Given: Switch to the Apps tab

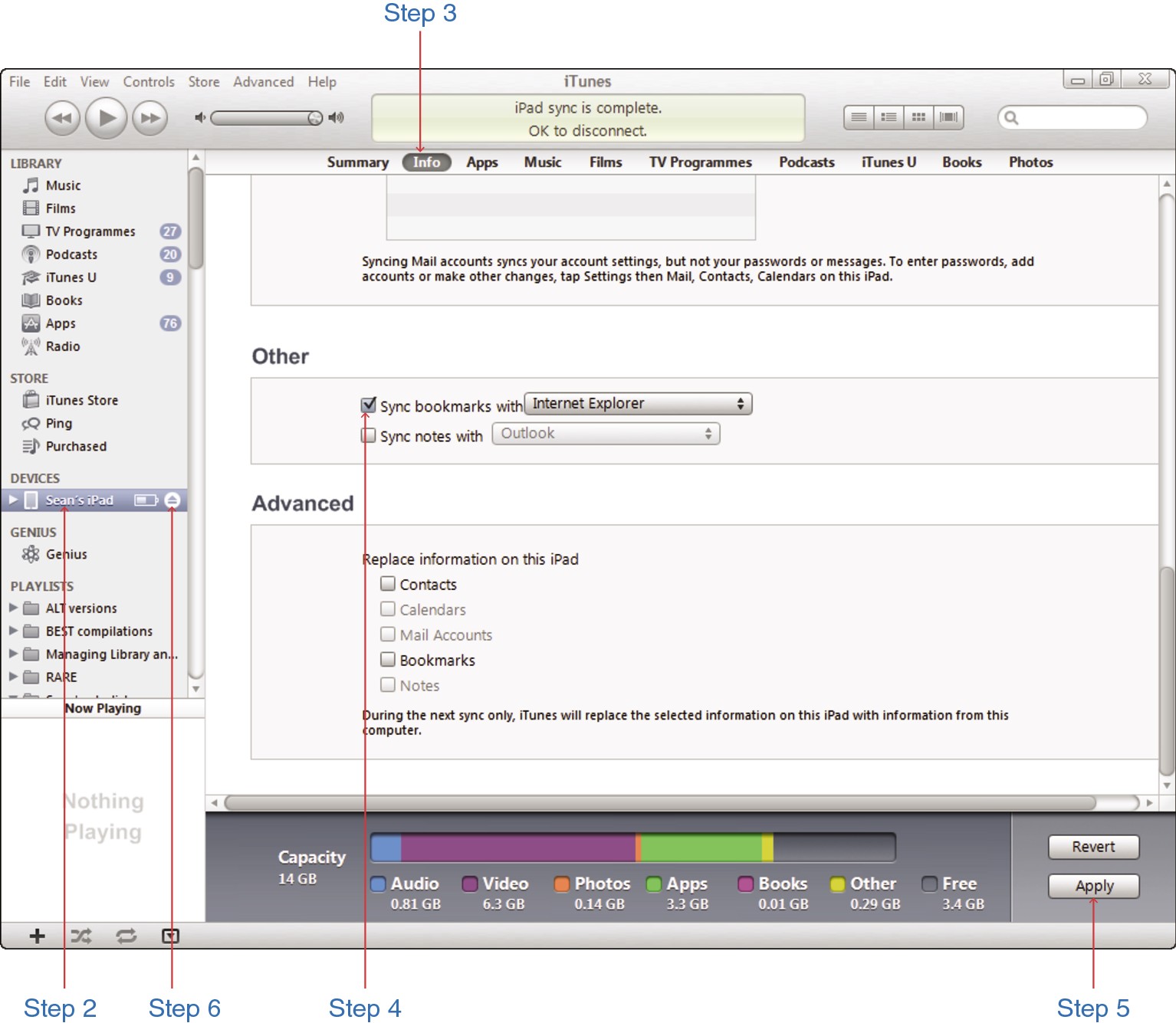Looking at the screenshot, I should [482, 162].
